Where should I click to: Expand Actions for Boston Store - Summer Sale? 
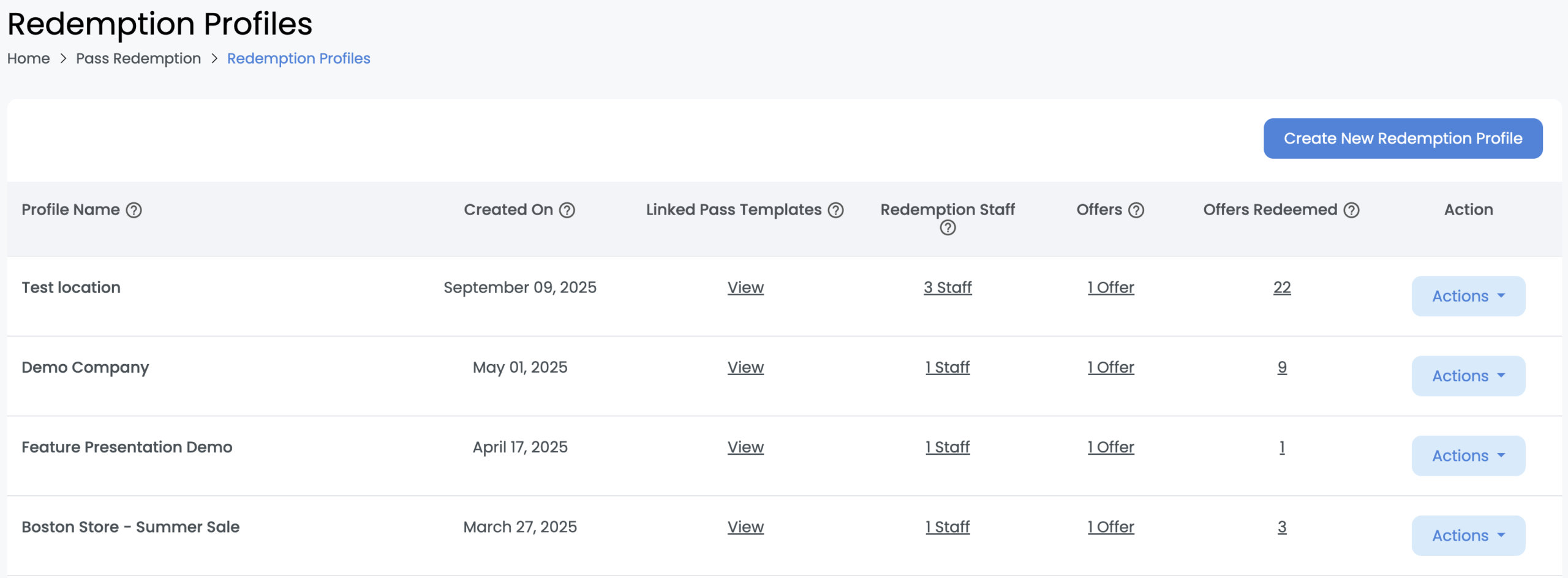(x=1468, y=535)
